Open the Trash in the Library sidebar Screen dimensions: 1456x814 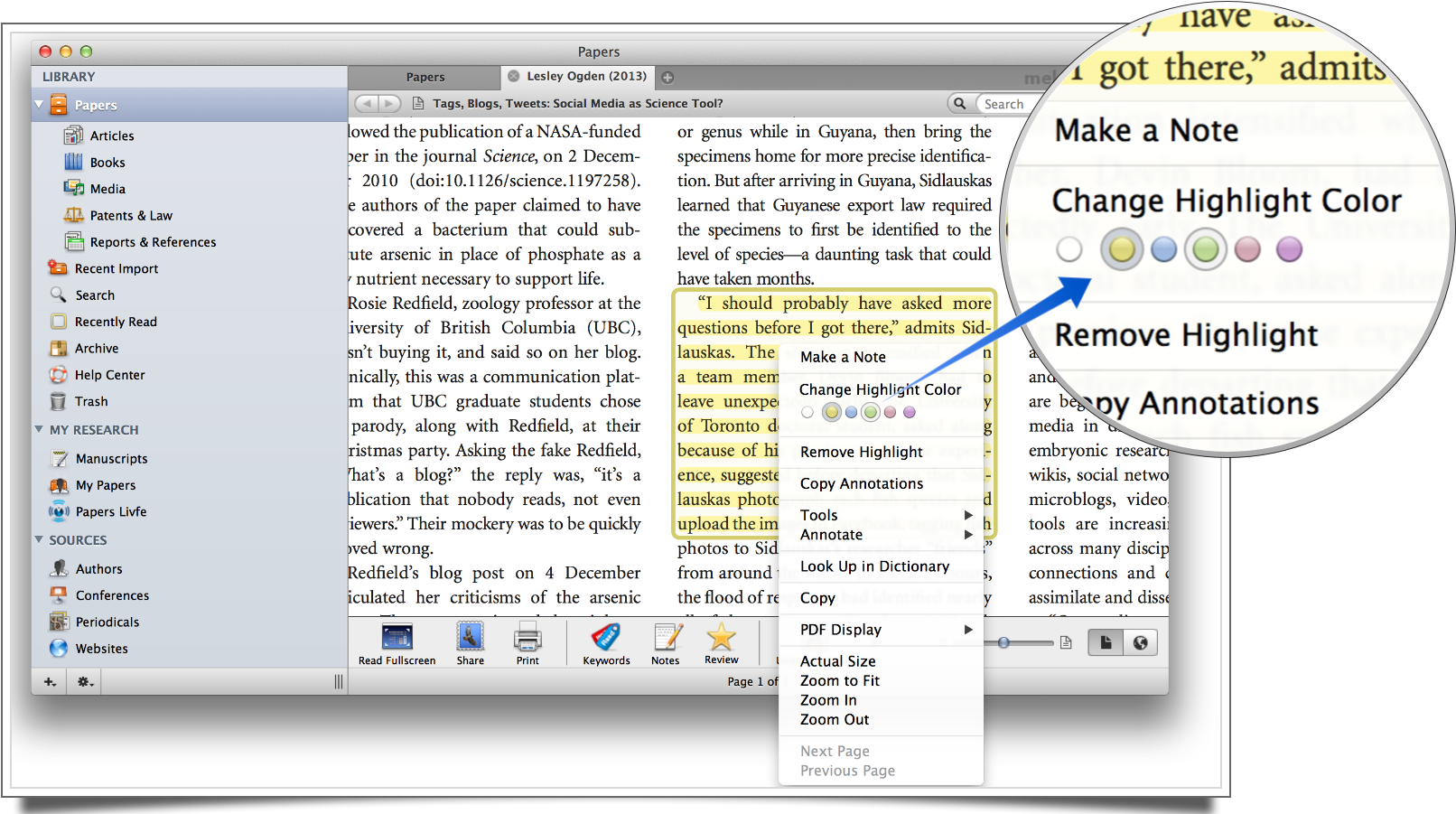pos(89,401)
